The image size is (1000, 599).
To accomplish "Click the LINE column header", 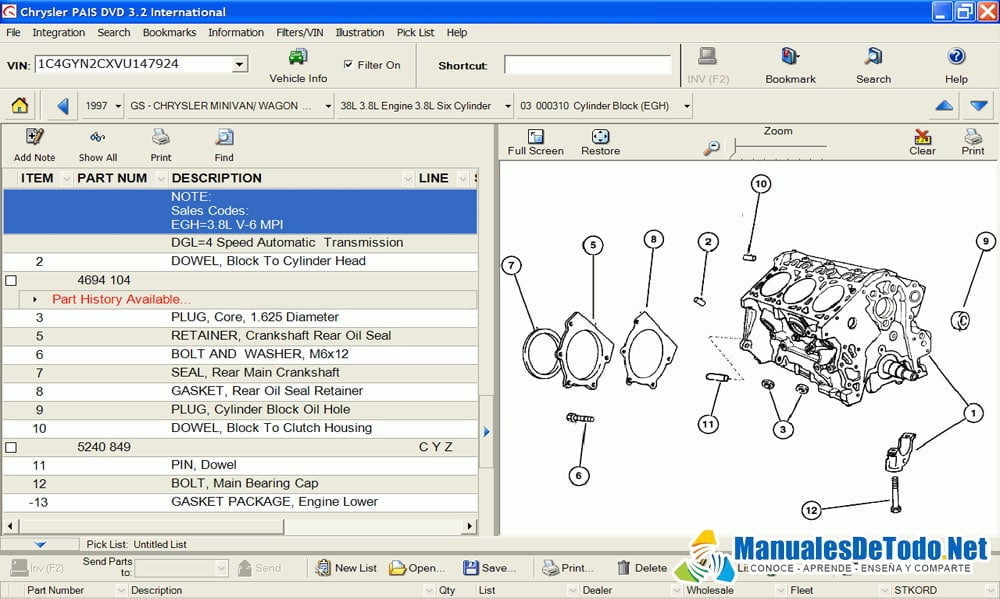I will (x=434, y=179).
